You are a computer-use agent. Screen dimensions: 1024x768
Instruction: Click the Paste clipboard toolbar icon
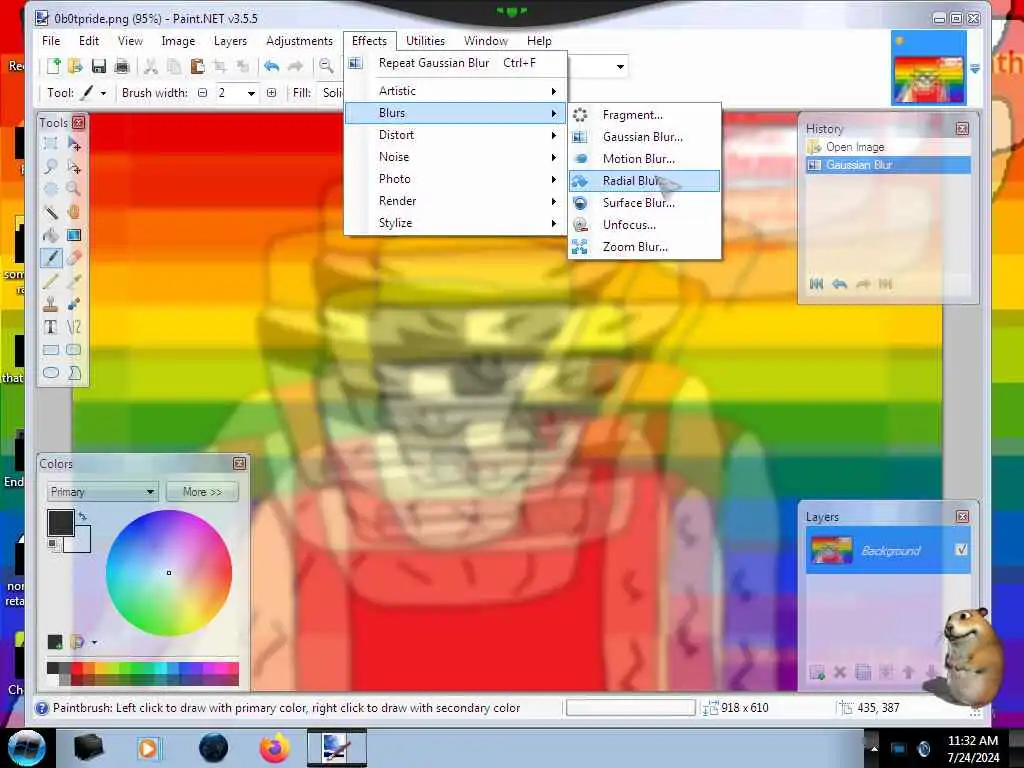click(x=197, y=66)
